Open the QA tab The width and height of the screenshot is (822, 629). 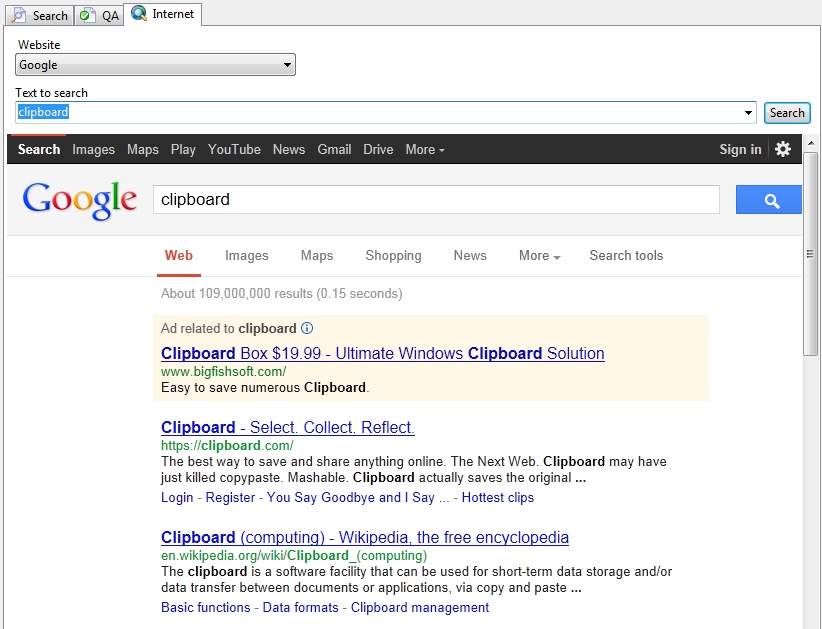(100, 15)
